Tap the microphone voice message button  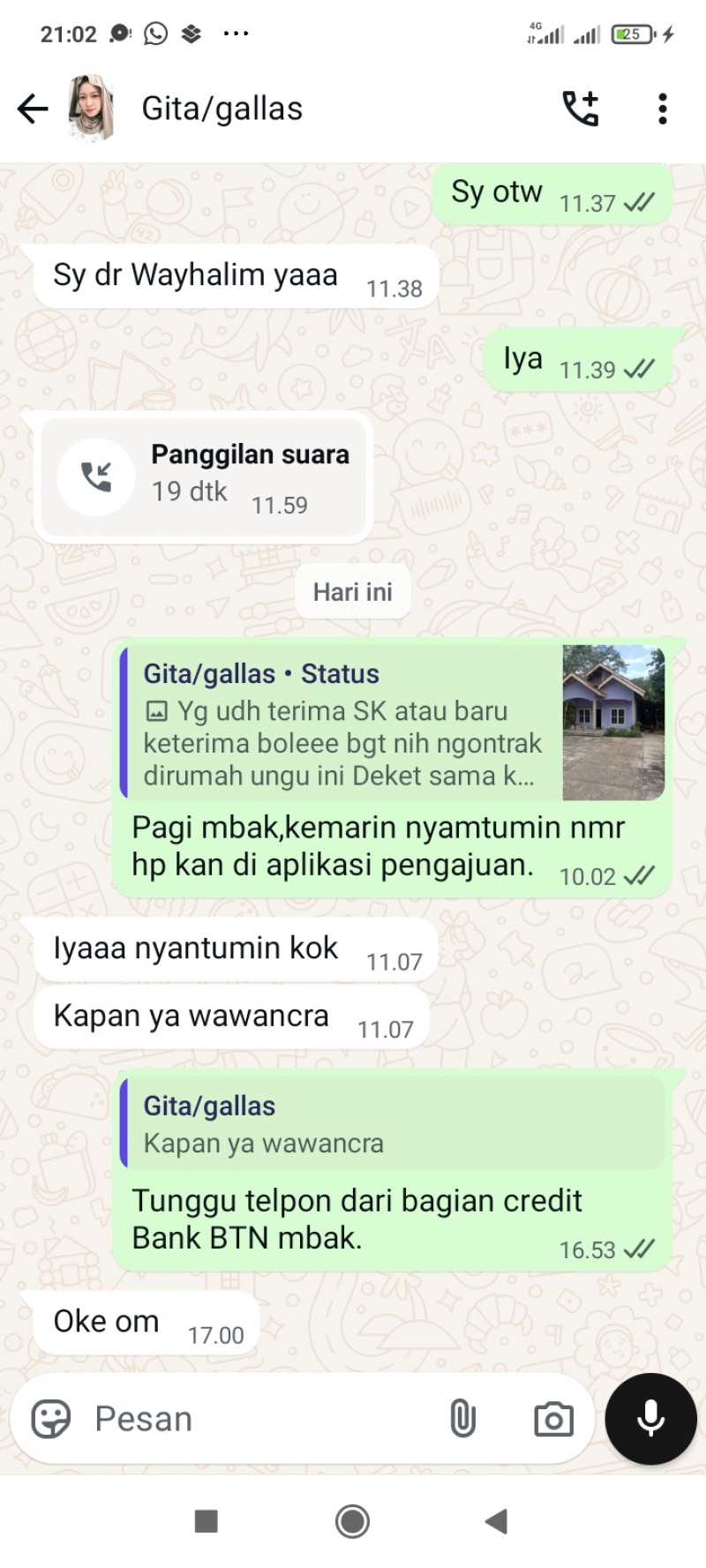(651, 1419)
